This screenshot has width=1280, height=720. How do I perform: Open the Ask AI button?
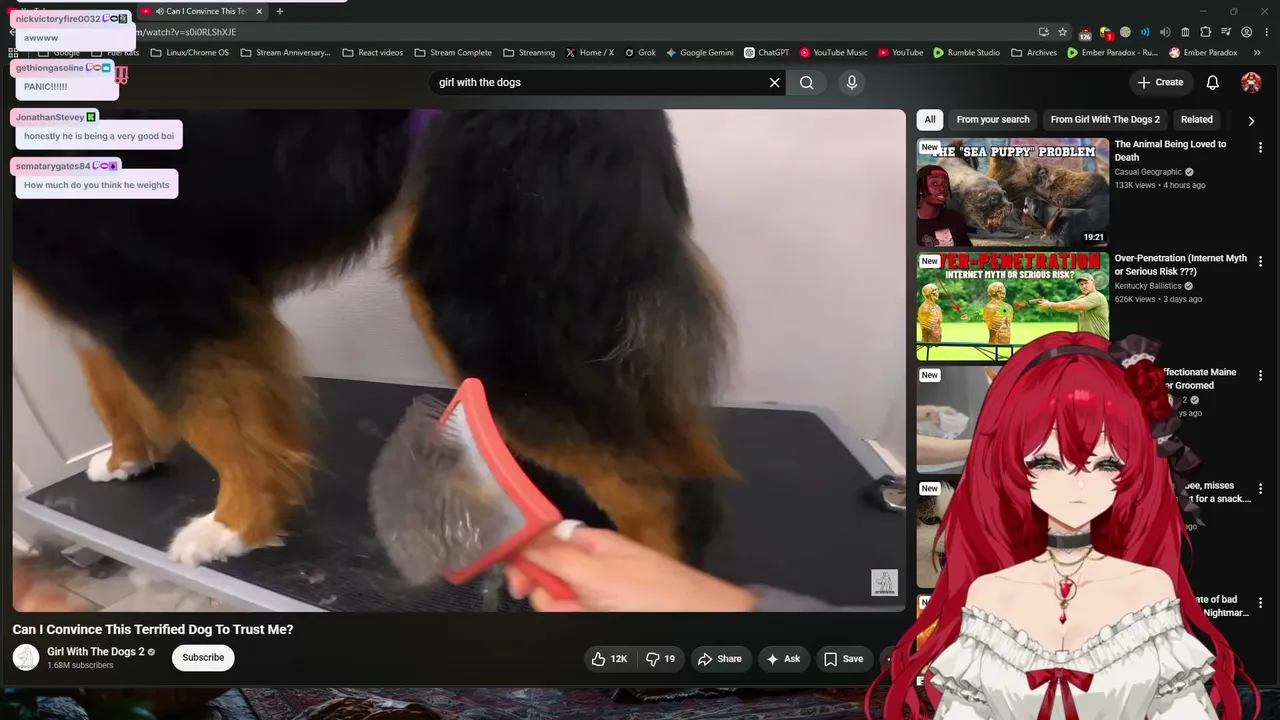[783, 659]
